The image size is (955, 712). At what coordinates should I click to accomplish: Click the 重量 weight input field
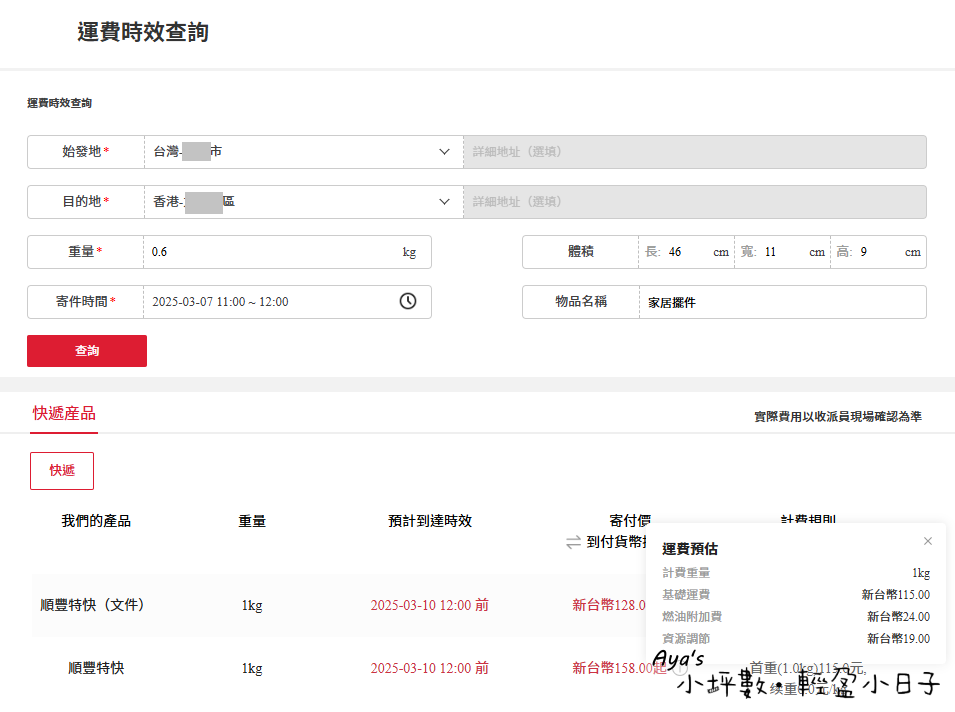pyautogui.click(x=270, y=252)
